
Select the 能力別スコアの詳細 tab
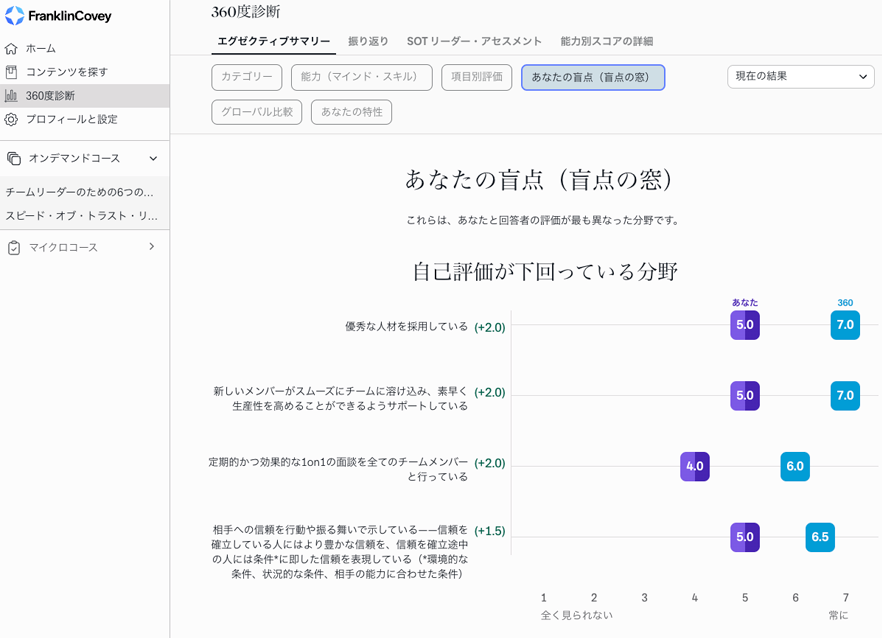point(606,41)
